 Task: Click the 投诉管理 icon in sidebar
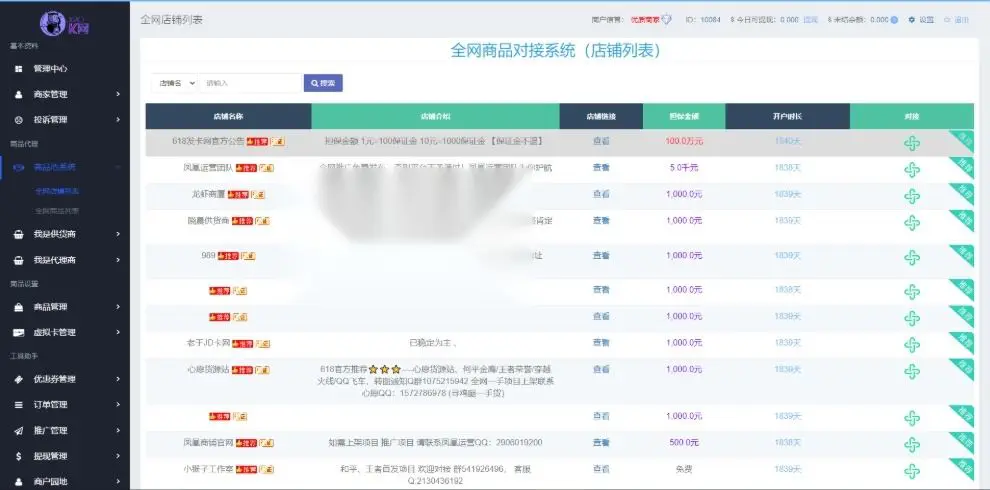(x=18, y=119)
